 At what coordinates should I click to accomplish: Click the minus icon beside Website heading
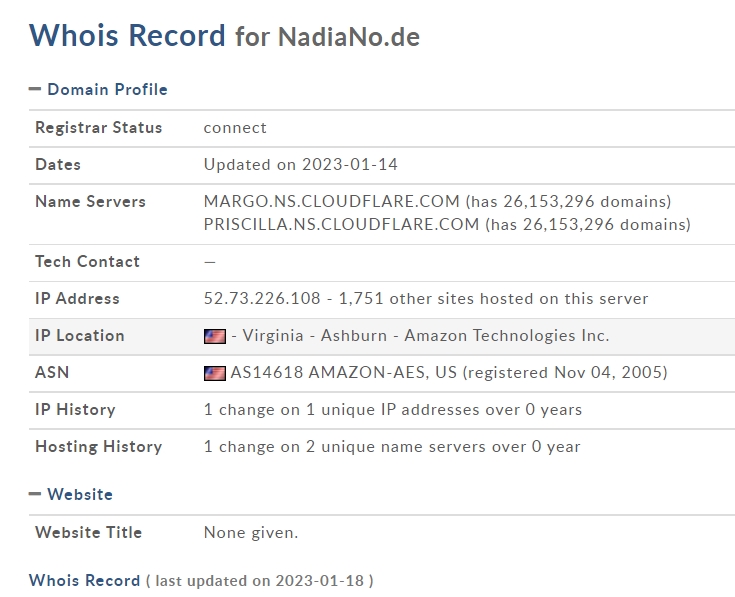point(35,494)
